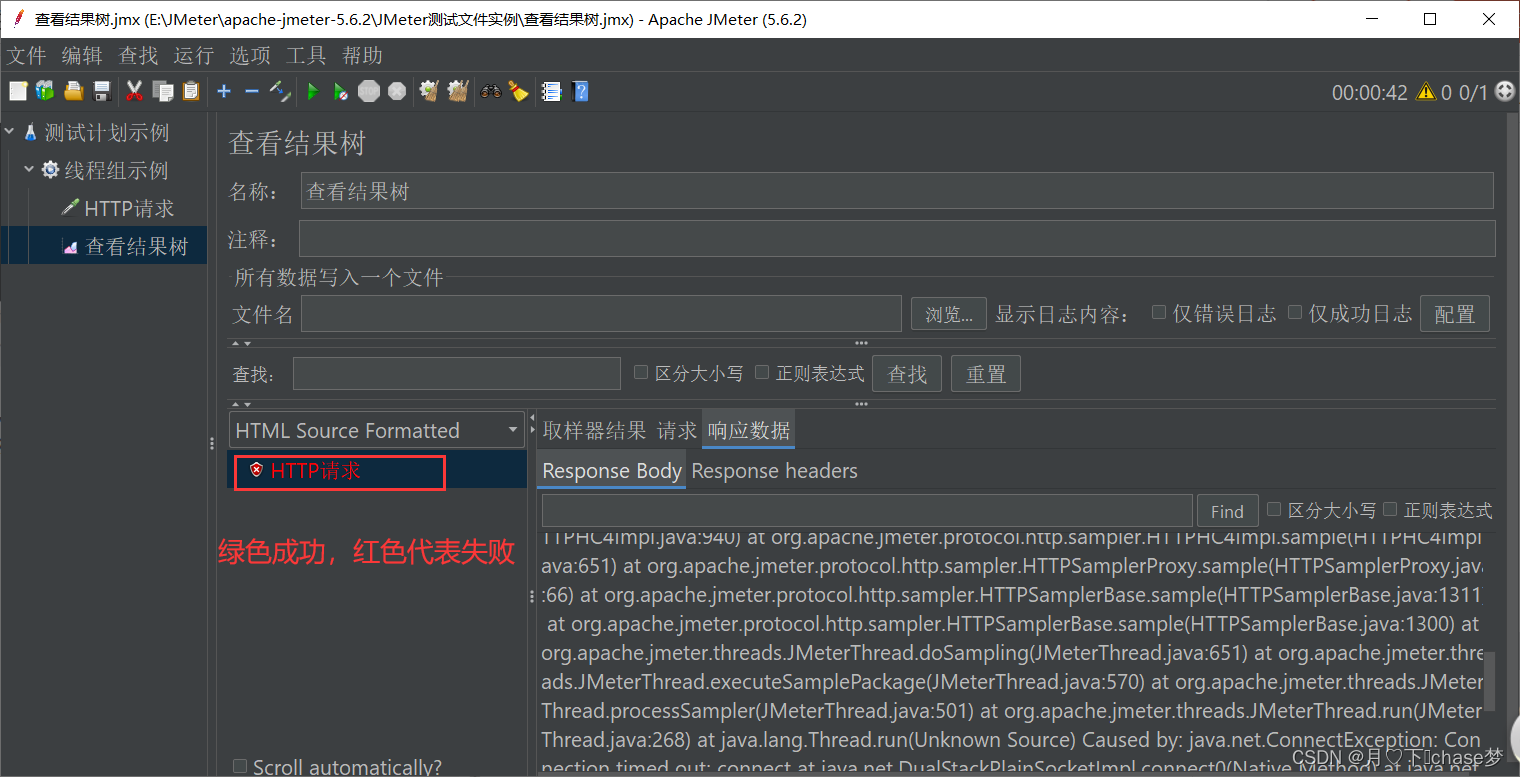
Task: Click the Help book icon
Action: tap(579, 92)
